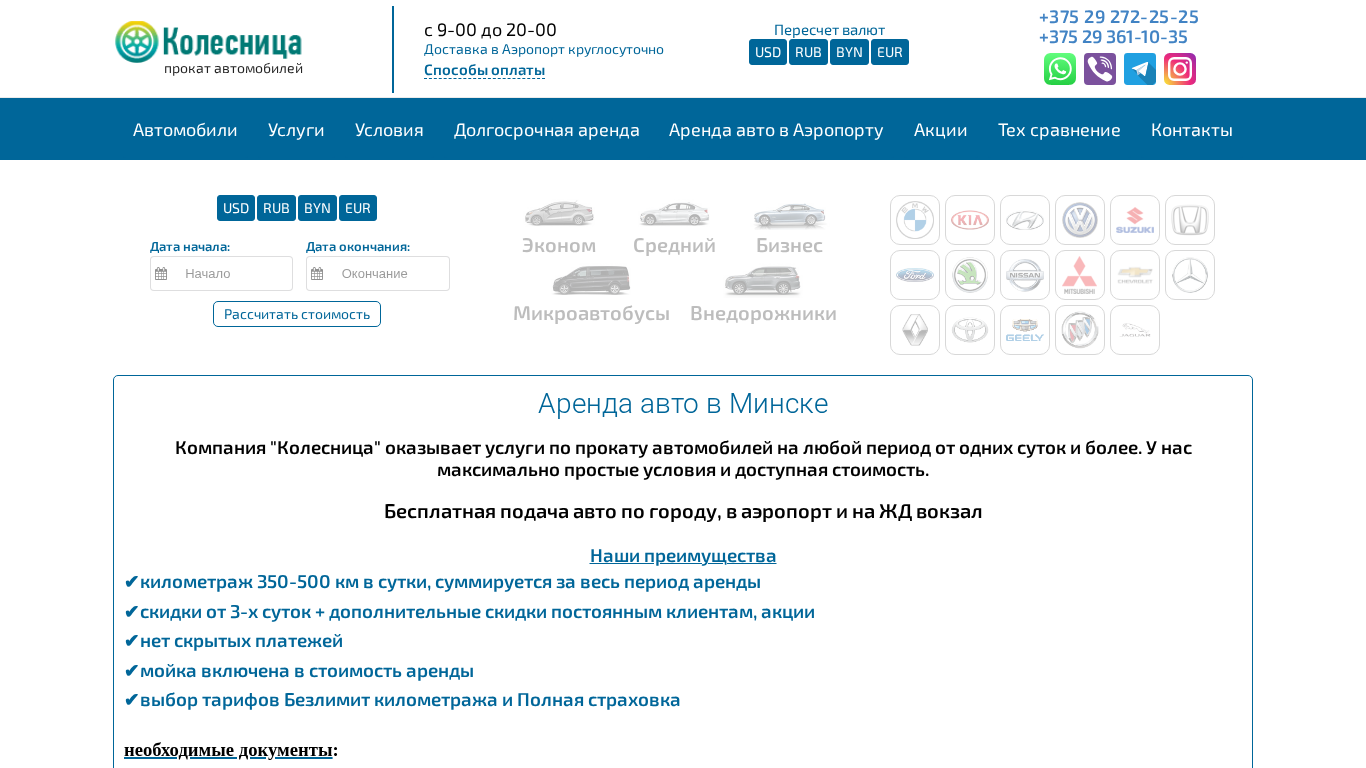This screenshot has height=768, width=1366.
Task: Click the 'с 9-00 до 20-00' hours text
Action: tap(490, 29)
